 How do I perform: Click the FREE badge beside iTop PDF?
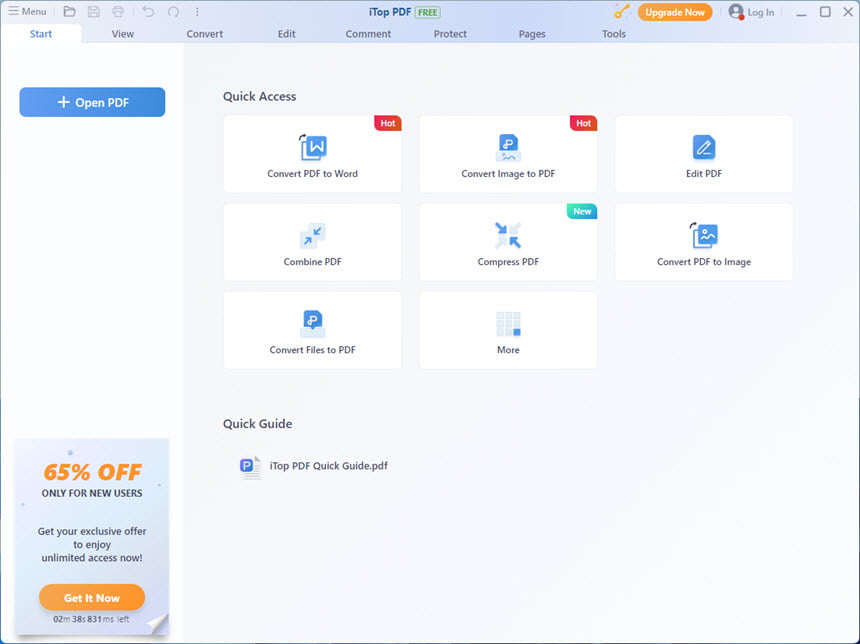coord(427,12)
